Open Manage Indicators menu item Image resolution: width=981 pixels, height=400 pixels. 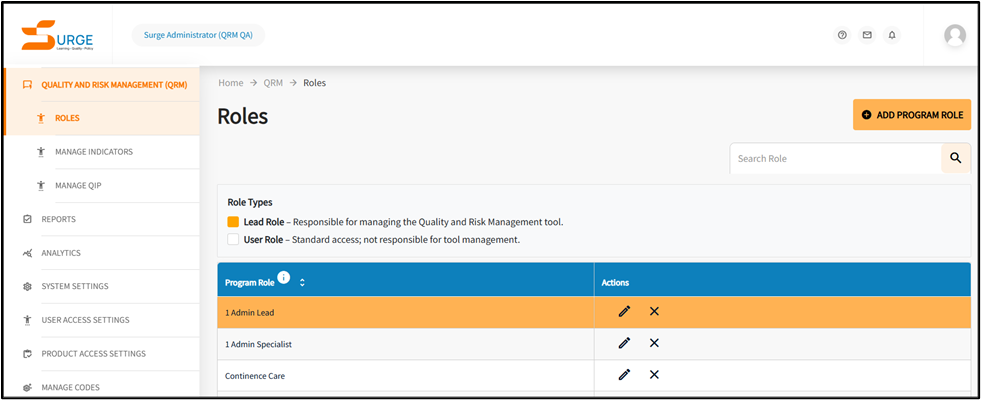pyautogui.click(x=93, y=152)
